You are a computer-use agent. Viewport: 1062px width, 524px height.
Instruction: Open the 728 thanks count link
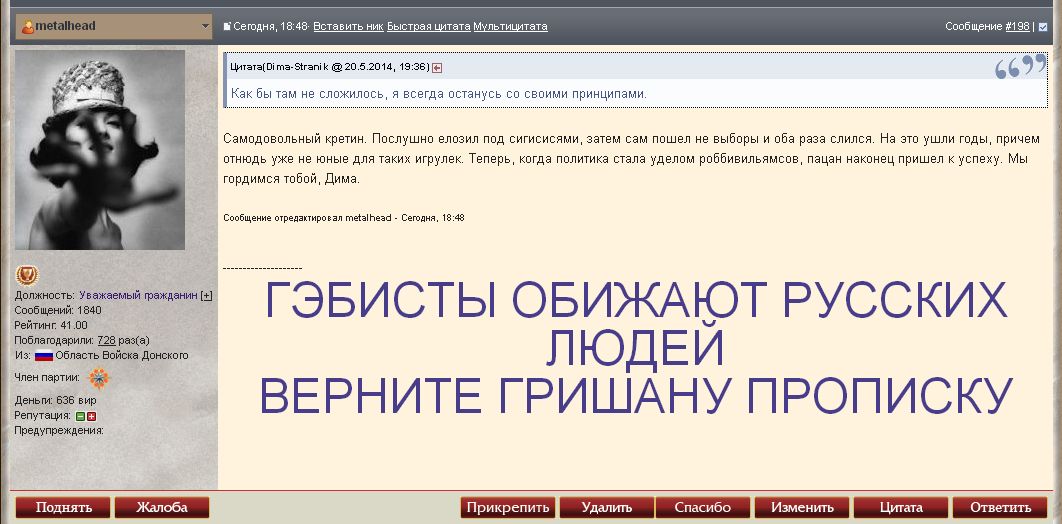(x=106, y=341)
